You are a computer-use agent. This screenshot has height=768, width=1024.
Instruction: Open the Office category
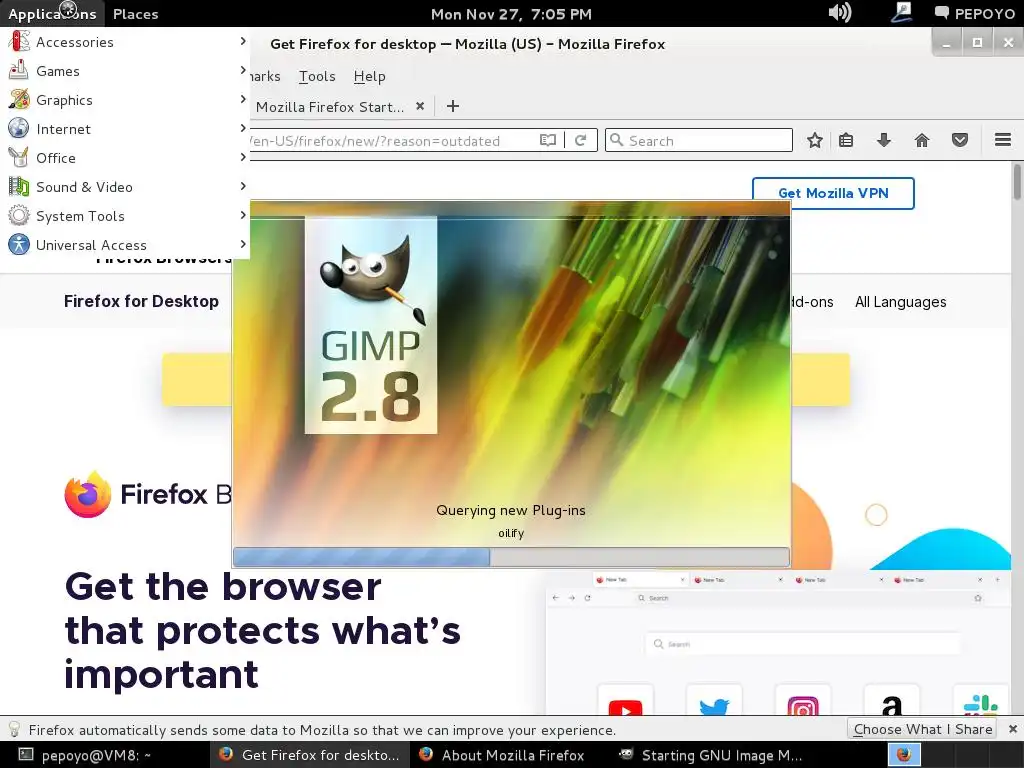tap(125, 157)
